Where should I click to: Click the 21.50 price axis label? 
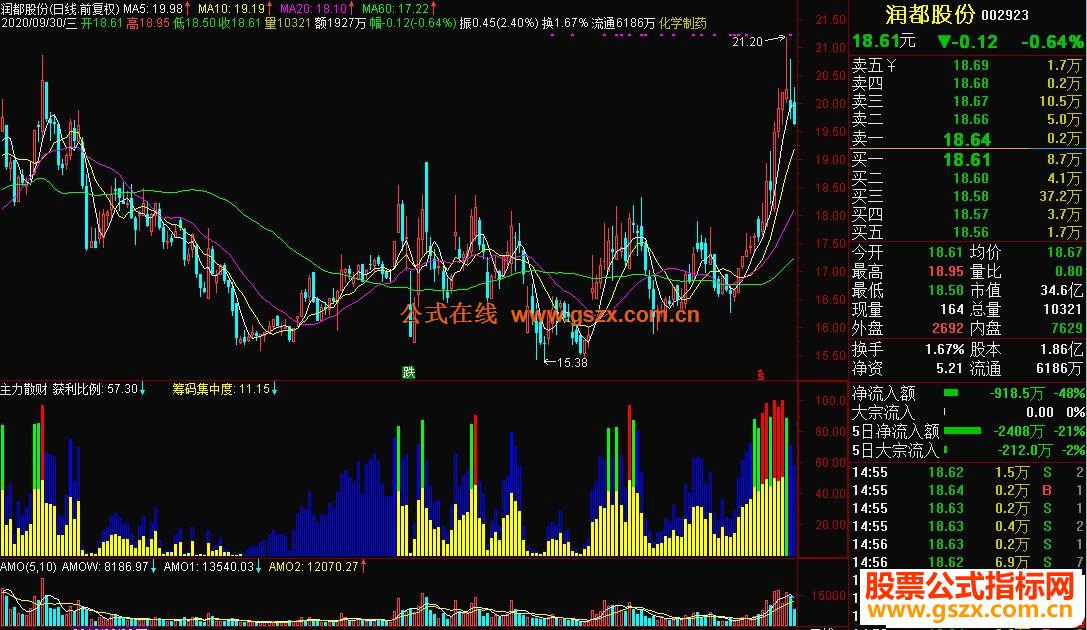(830, 20)
